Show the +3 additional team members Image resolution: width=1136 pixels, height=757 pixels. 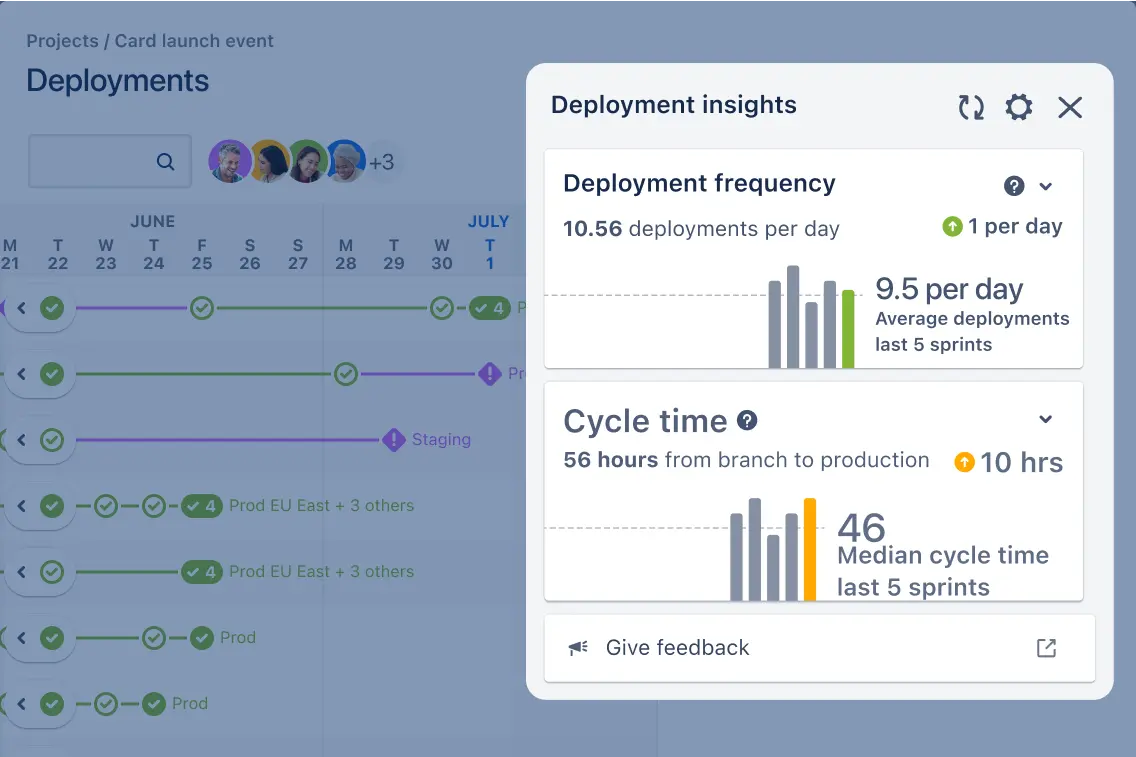[x=381, y=162]
